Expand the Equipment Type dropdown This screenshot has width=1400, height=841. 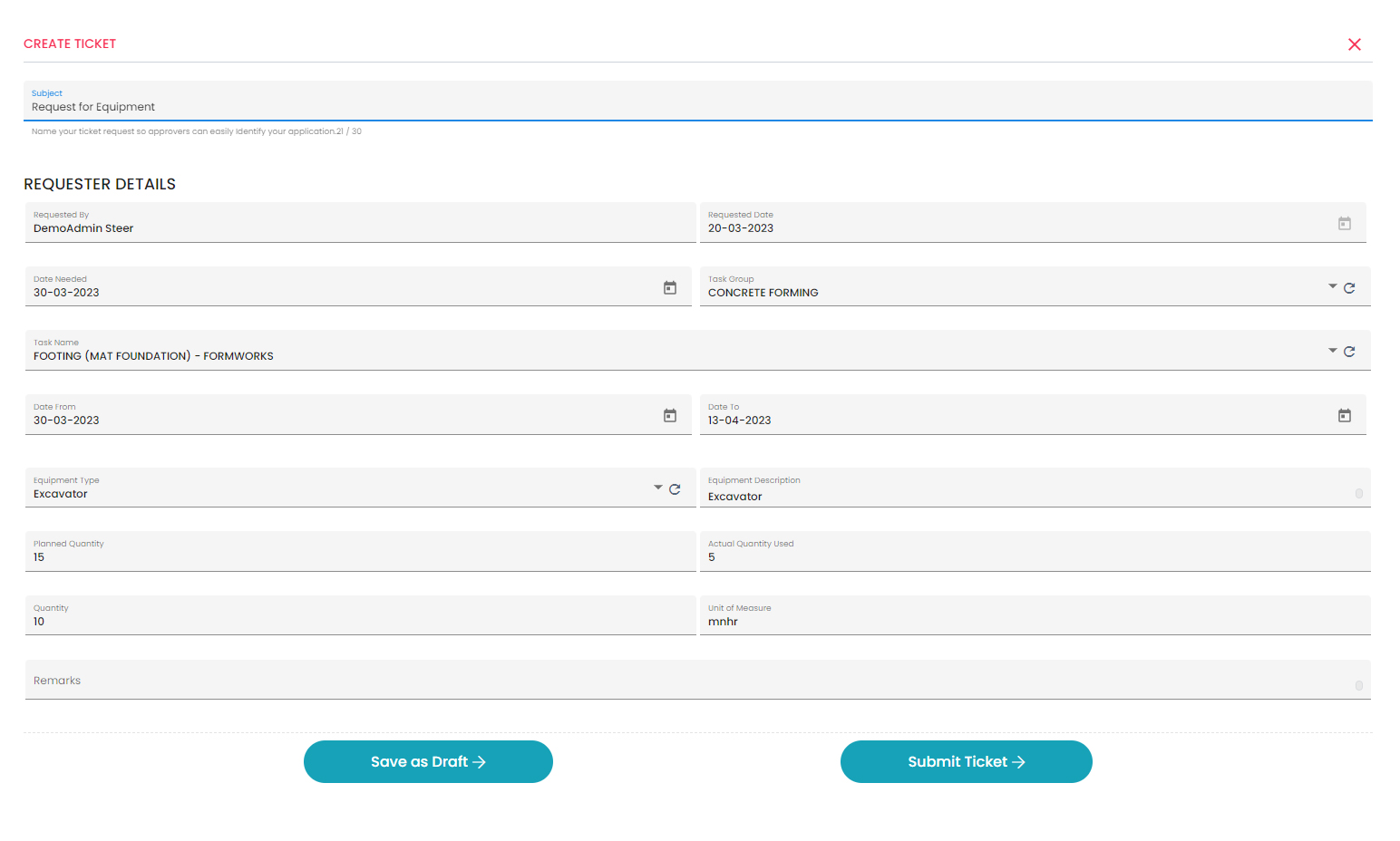click(657, 488)
